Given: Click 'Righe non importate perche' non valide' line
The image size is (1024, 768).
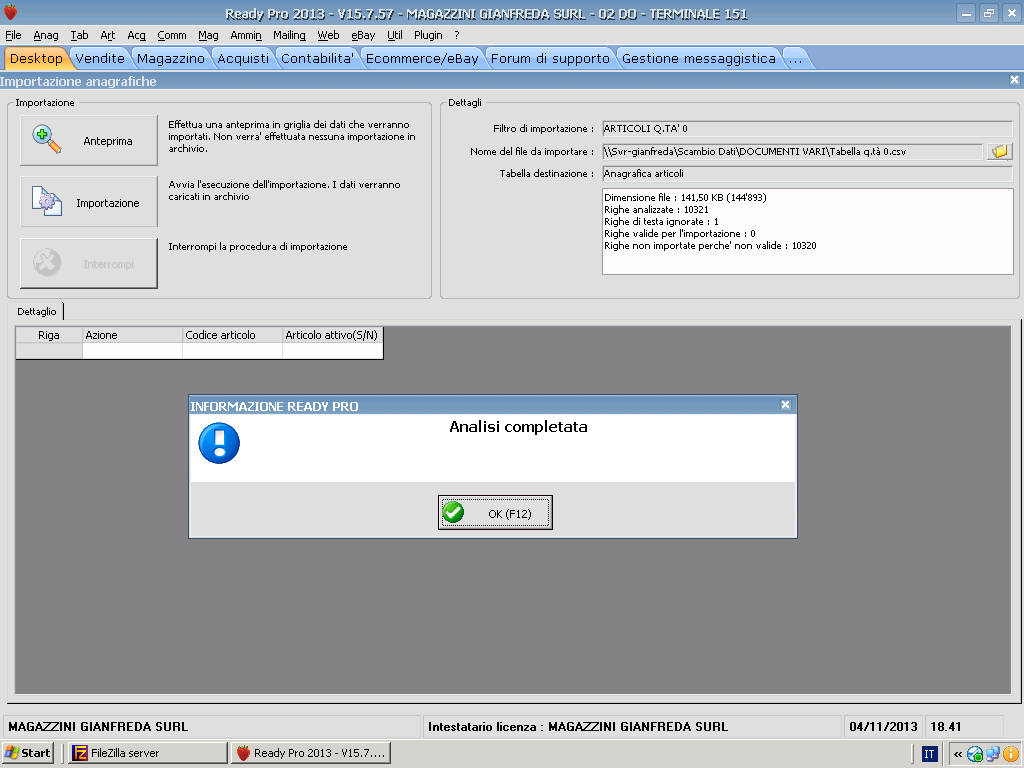Looking at the screenshot, I should [x=710, y=246].
